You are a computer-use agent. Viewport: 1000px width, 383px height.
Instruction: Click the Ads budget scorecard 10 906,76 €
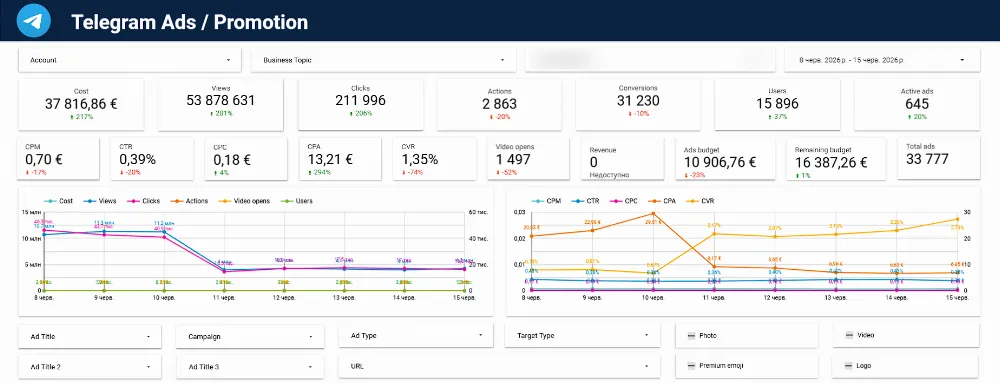click(x=725, y=159)
